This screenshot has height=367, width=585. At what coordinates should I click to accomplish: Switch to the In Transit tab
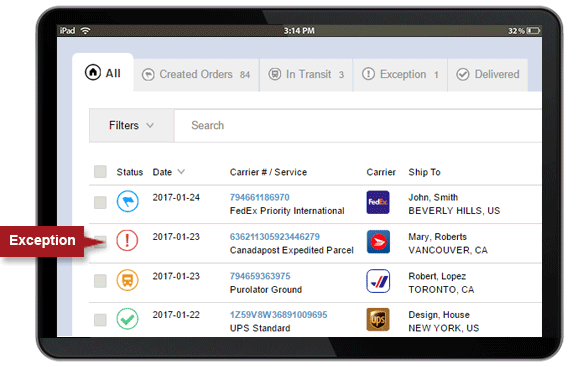(306, 75)
